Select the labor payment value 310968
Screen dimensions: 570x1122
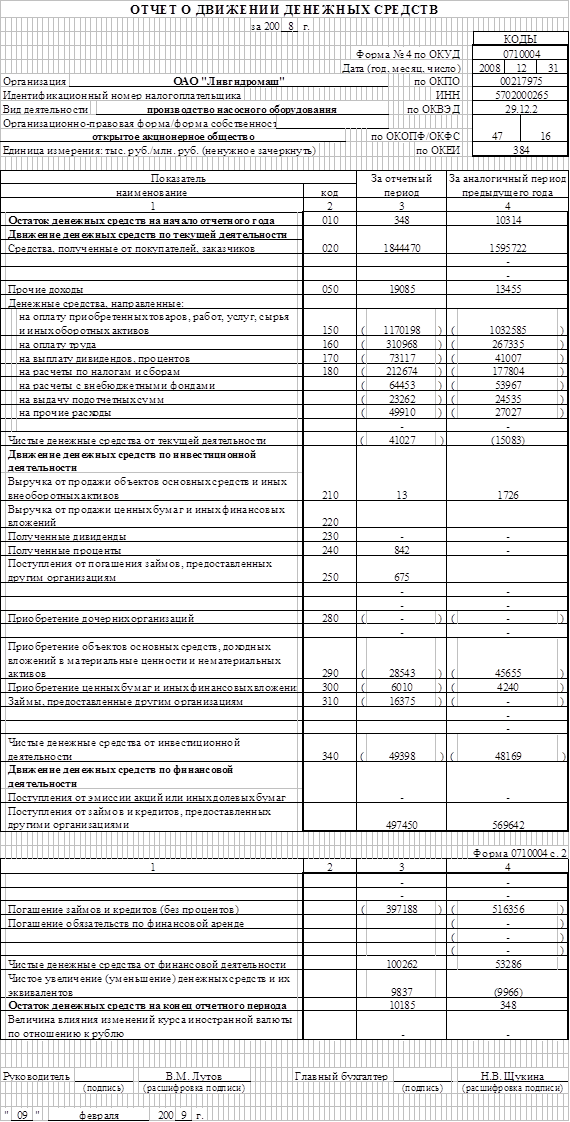pos(401,344)
